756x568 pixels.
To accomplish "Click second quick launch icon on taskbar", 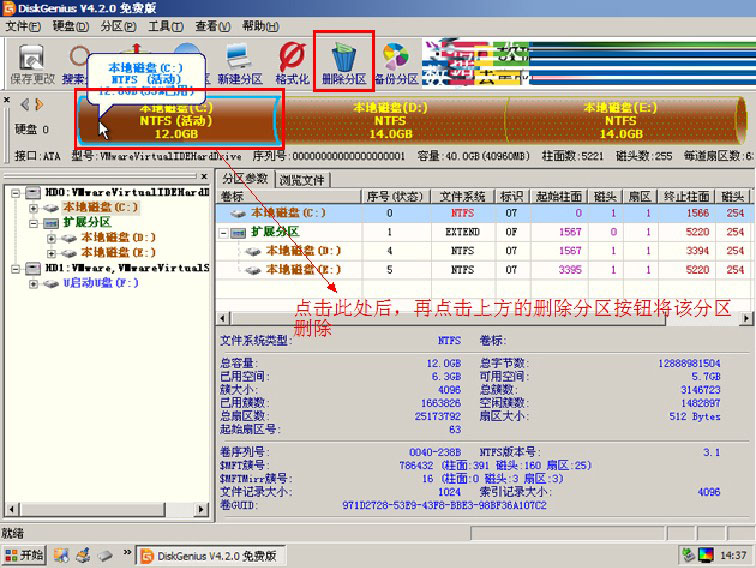I will click(83, 555).
